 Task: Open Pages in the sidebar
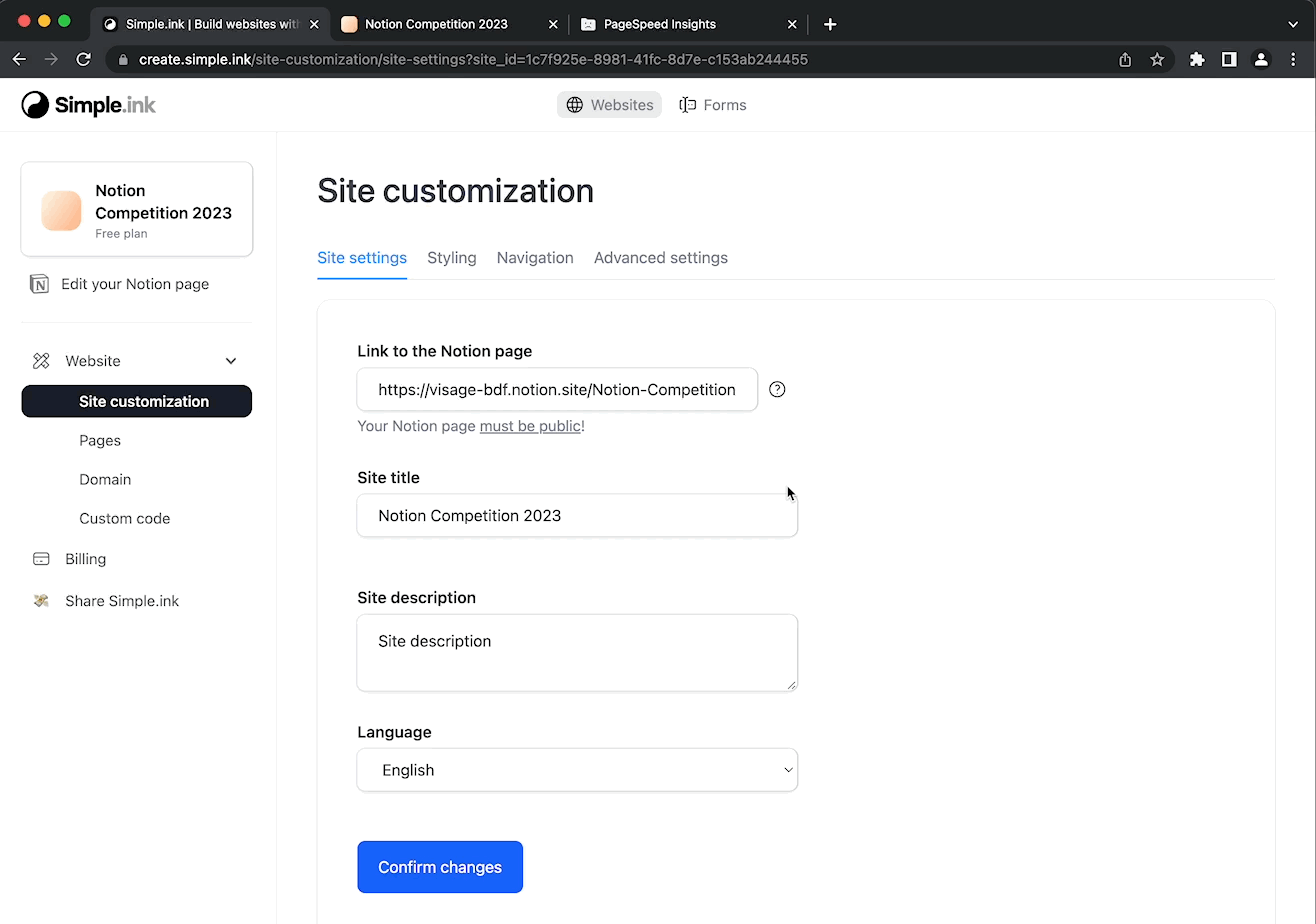(x=100, y=440)
